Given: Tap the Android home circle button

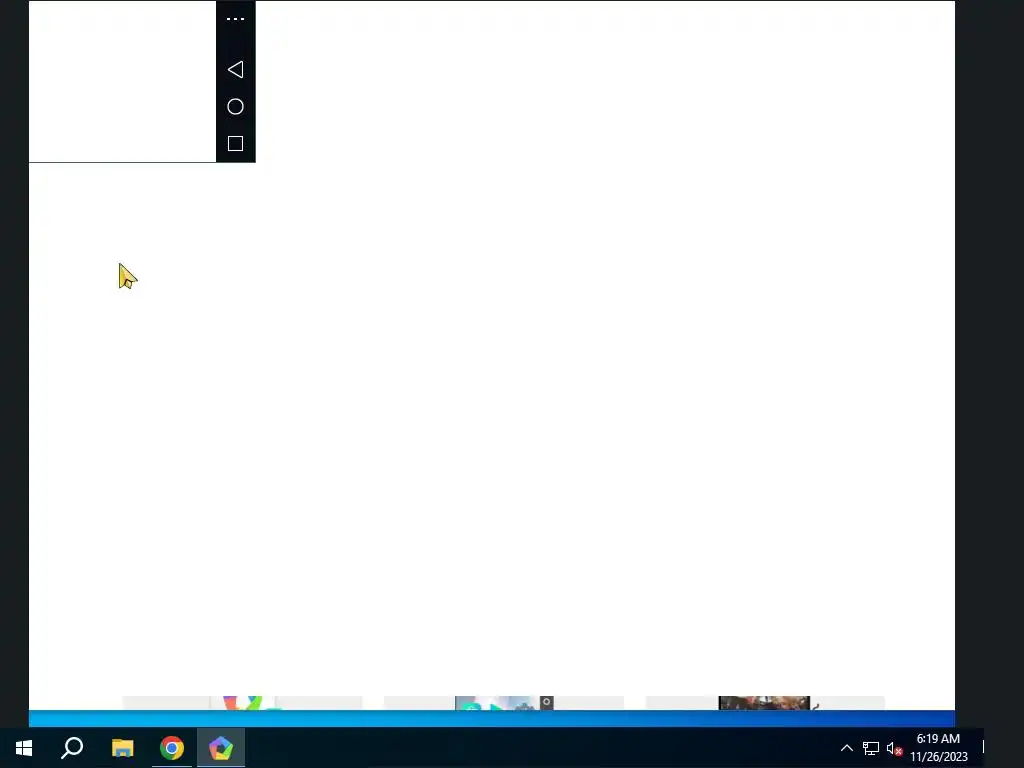Looking at the screenshot, I should (x=235, y=106).
